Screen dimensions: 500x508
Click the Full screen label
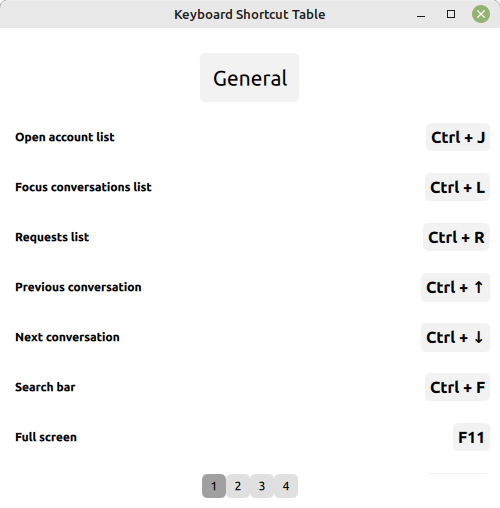pos(46,437)
